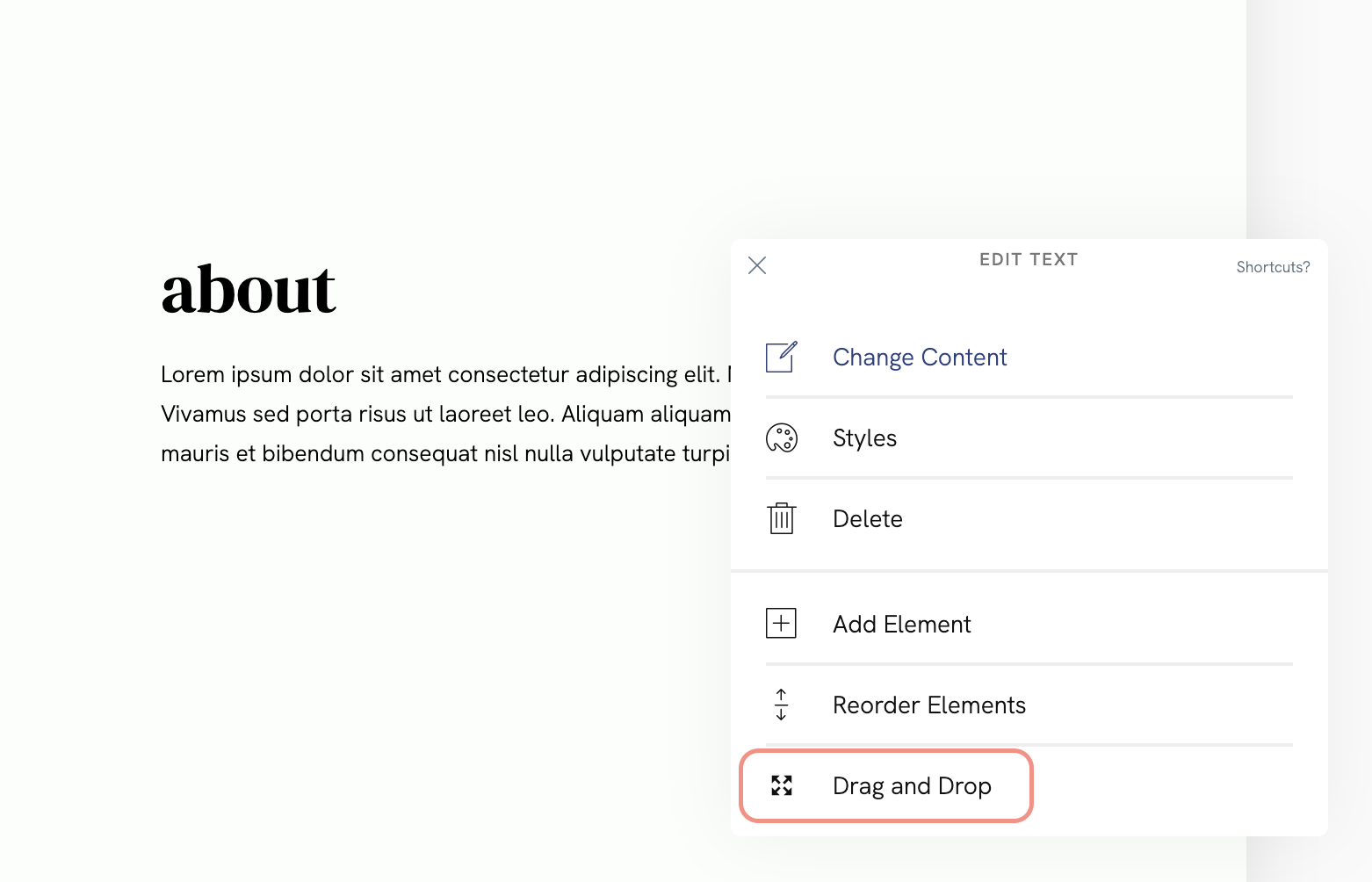Screen dimensions: 1372x882
Task: Open the Styles option
Action: 864,437
